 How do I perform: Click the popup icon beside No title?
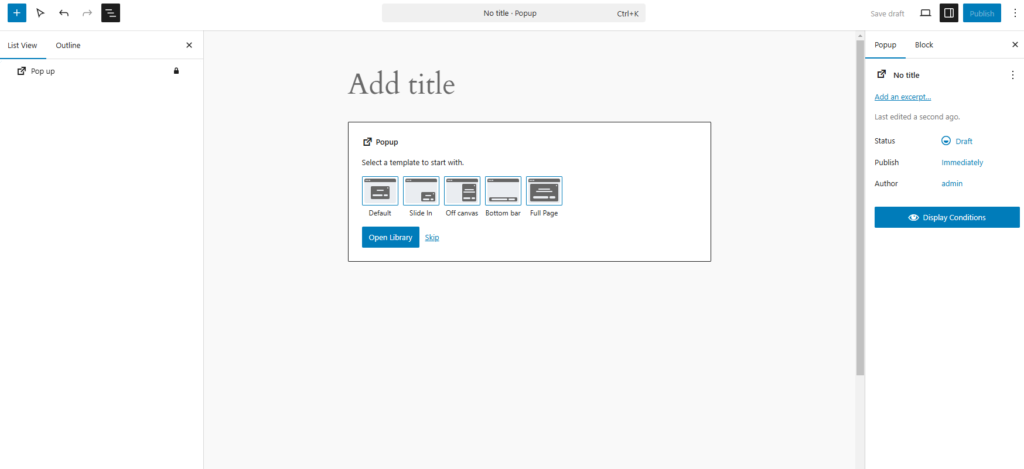(881, 74)
